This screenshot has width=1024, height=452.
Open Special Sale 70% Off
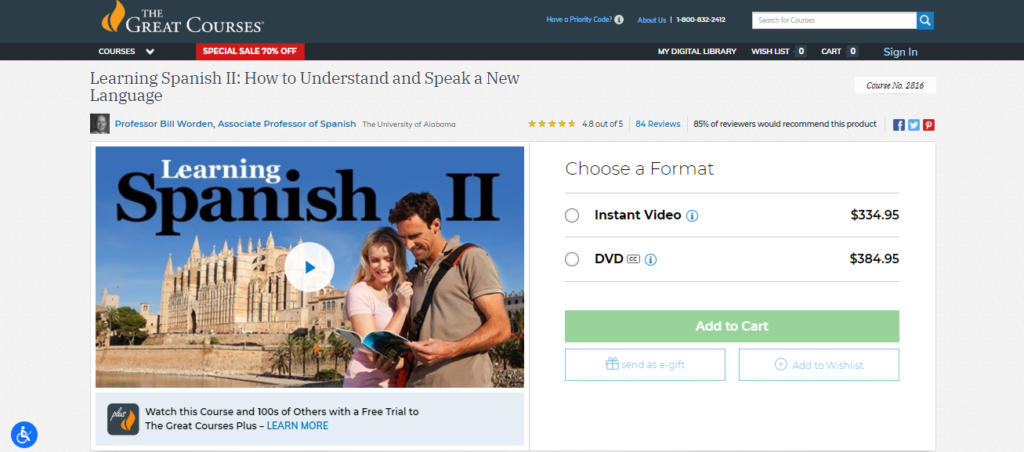click(250, 52)
